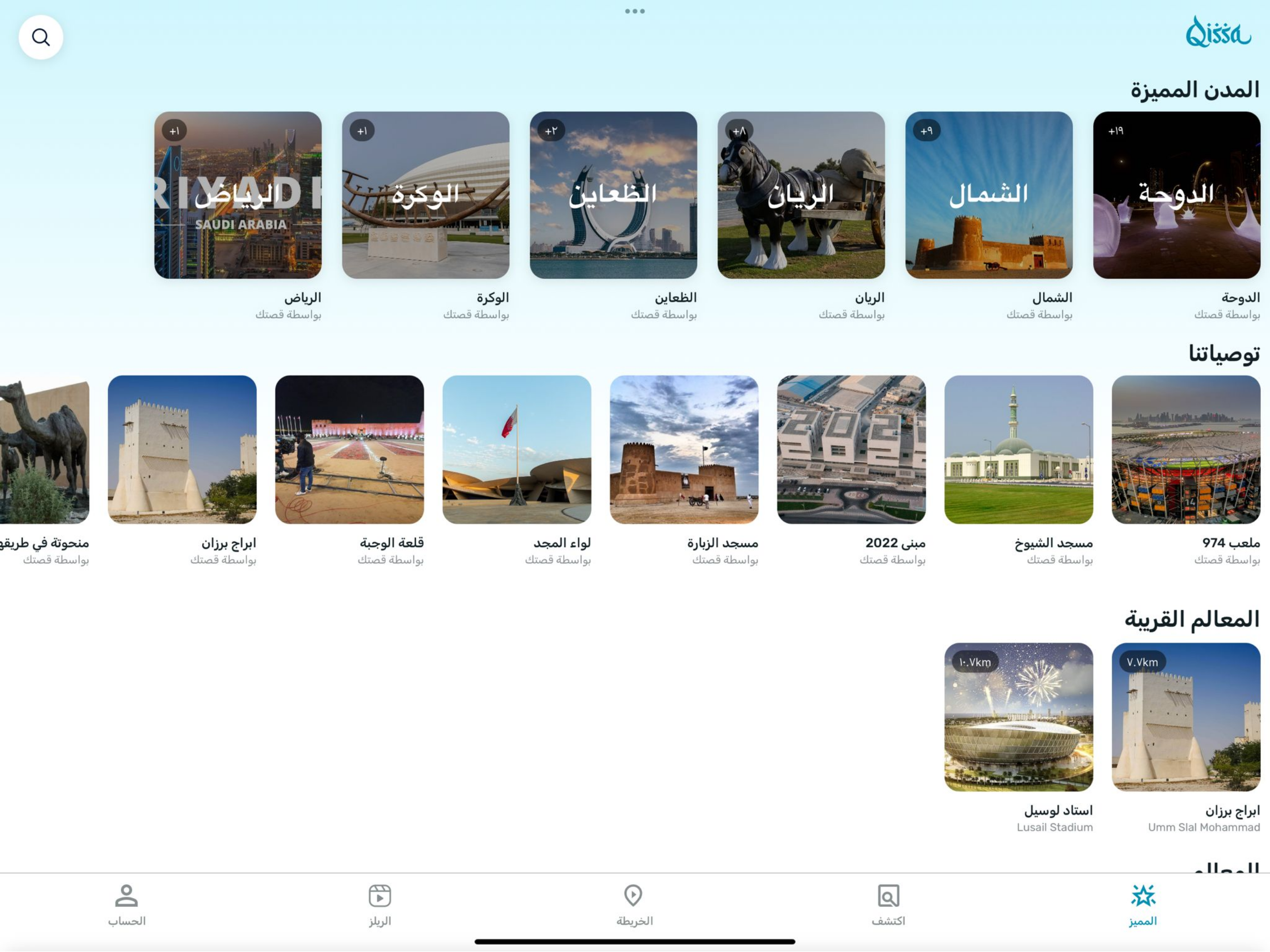The width and height of the screenshot is (1270, 952).
Task: Open the الريلز reels icon
Action: click(379, 896)
